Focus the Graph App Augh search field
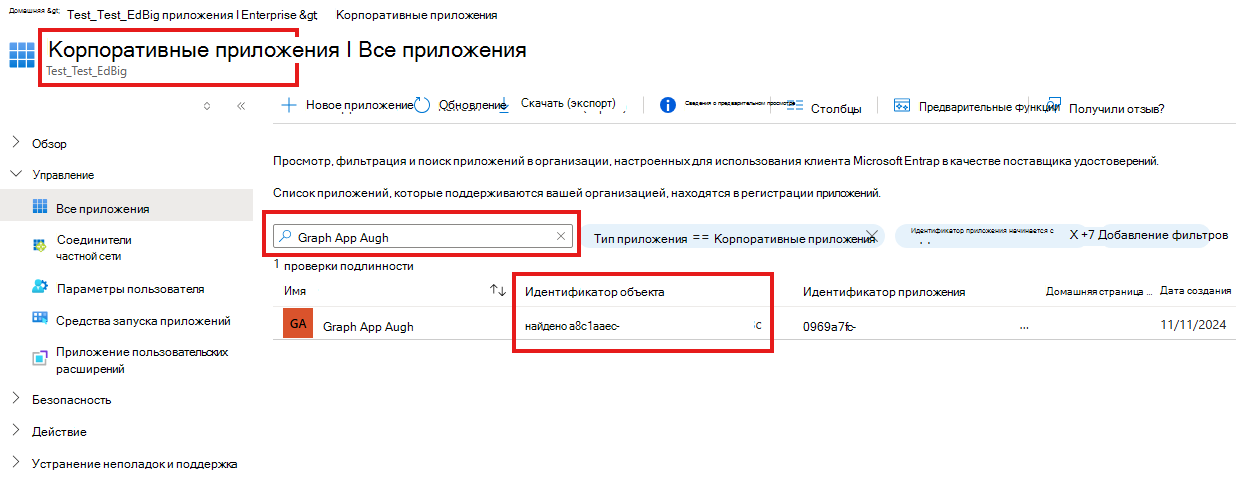Image resolution: width=1236 pixels, height=481 pixels. [x=424, y=237]
